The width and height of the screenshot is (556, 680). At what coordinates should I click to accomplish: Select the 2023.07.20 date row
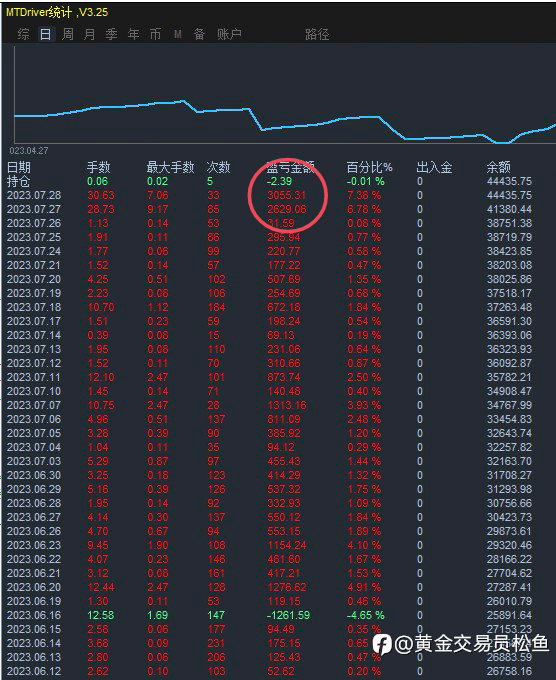tap(34, 279)
